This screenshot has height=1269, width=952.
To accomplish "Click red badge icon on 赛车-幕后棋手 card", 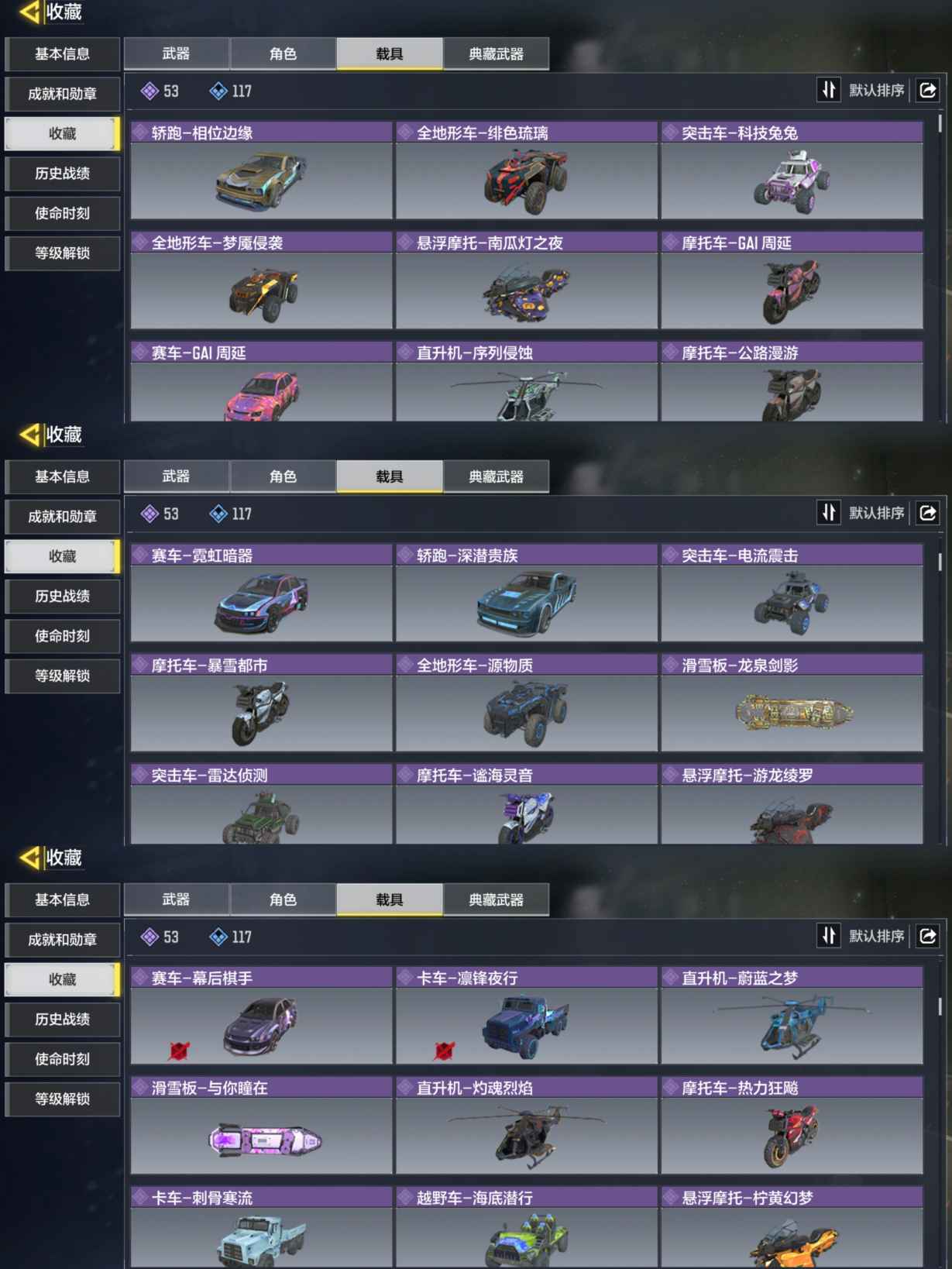I will (179, 1051).
